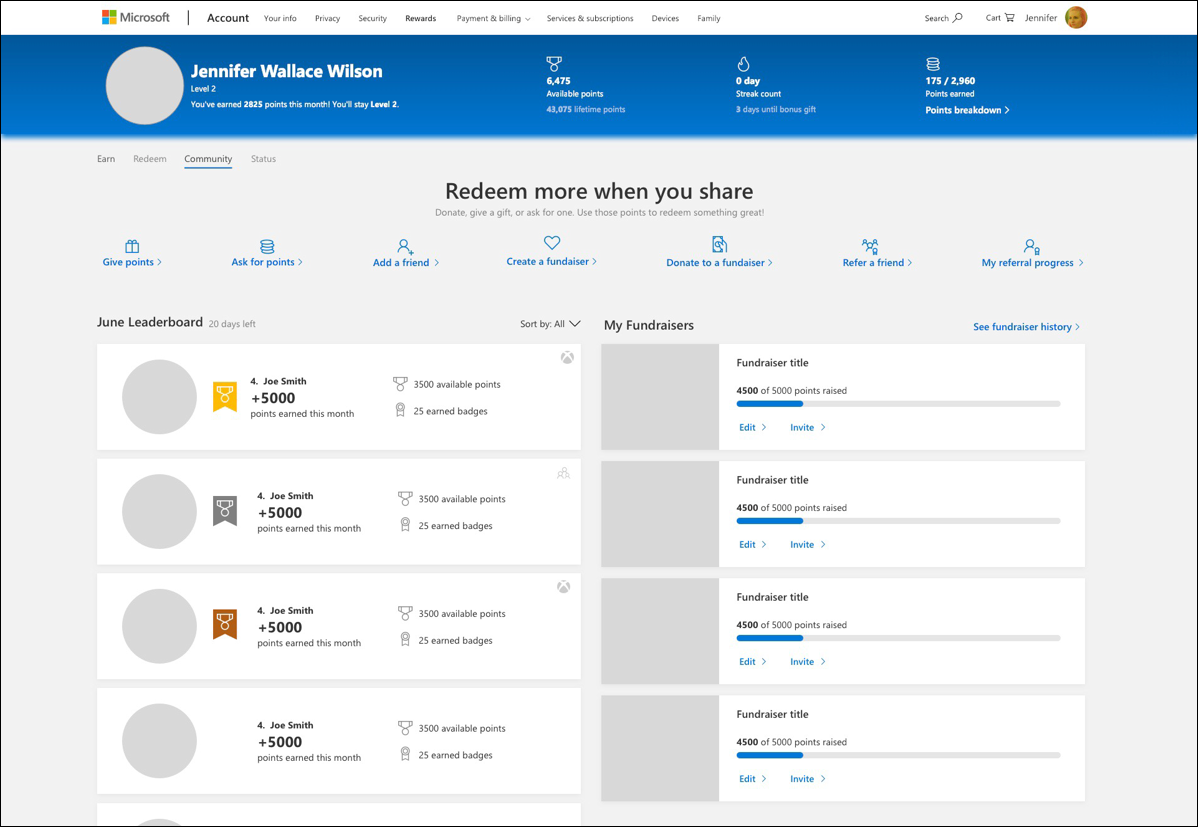The width and height of the screenshot is (1198, 827).
Task: Open the Points breakdown link
Action: pos(967,110)
